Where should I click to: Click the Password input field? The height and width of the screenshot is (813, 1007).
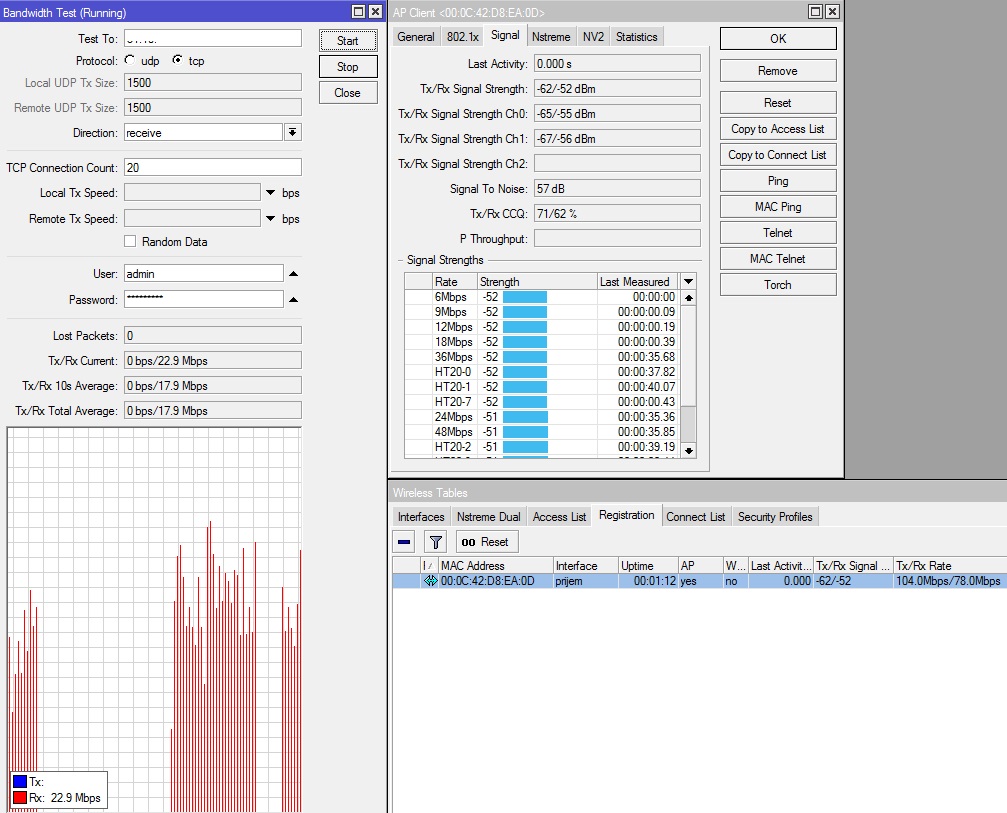pos(204,299)
